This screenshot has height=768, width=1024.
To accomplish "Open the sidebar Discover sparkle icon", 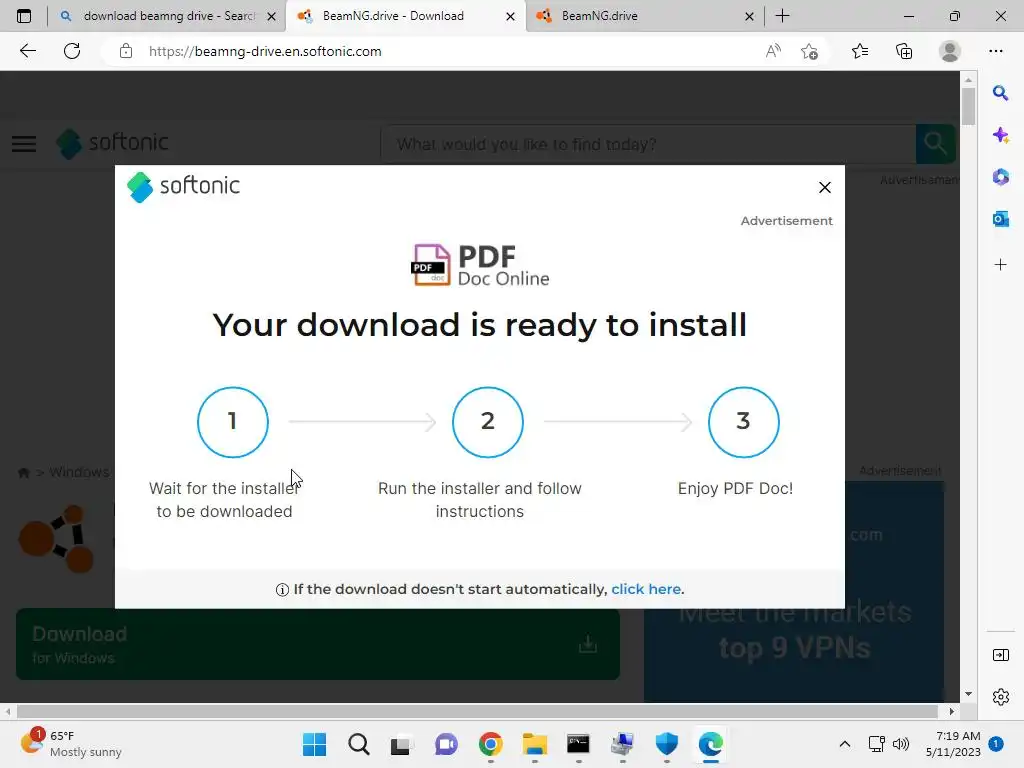I will point(1000,135).
